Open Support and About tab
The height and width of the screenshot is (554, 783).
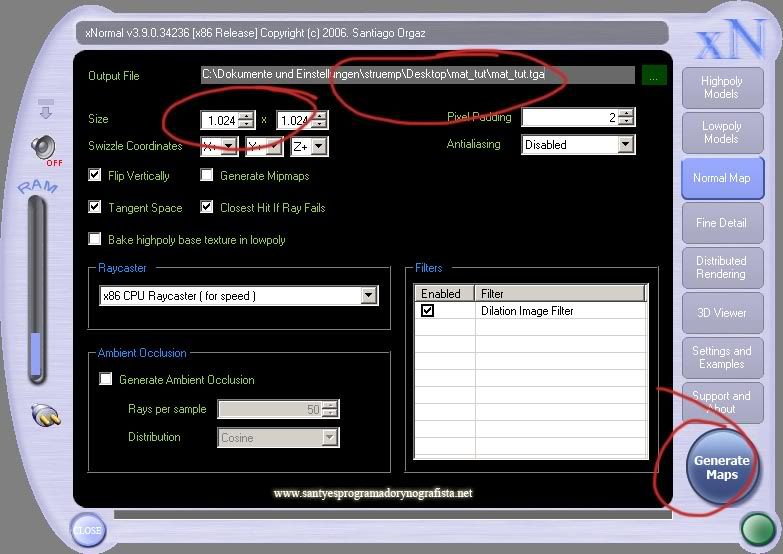tap(722, 403)
